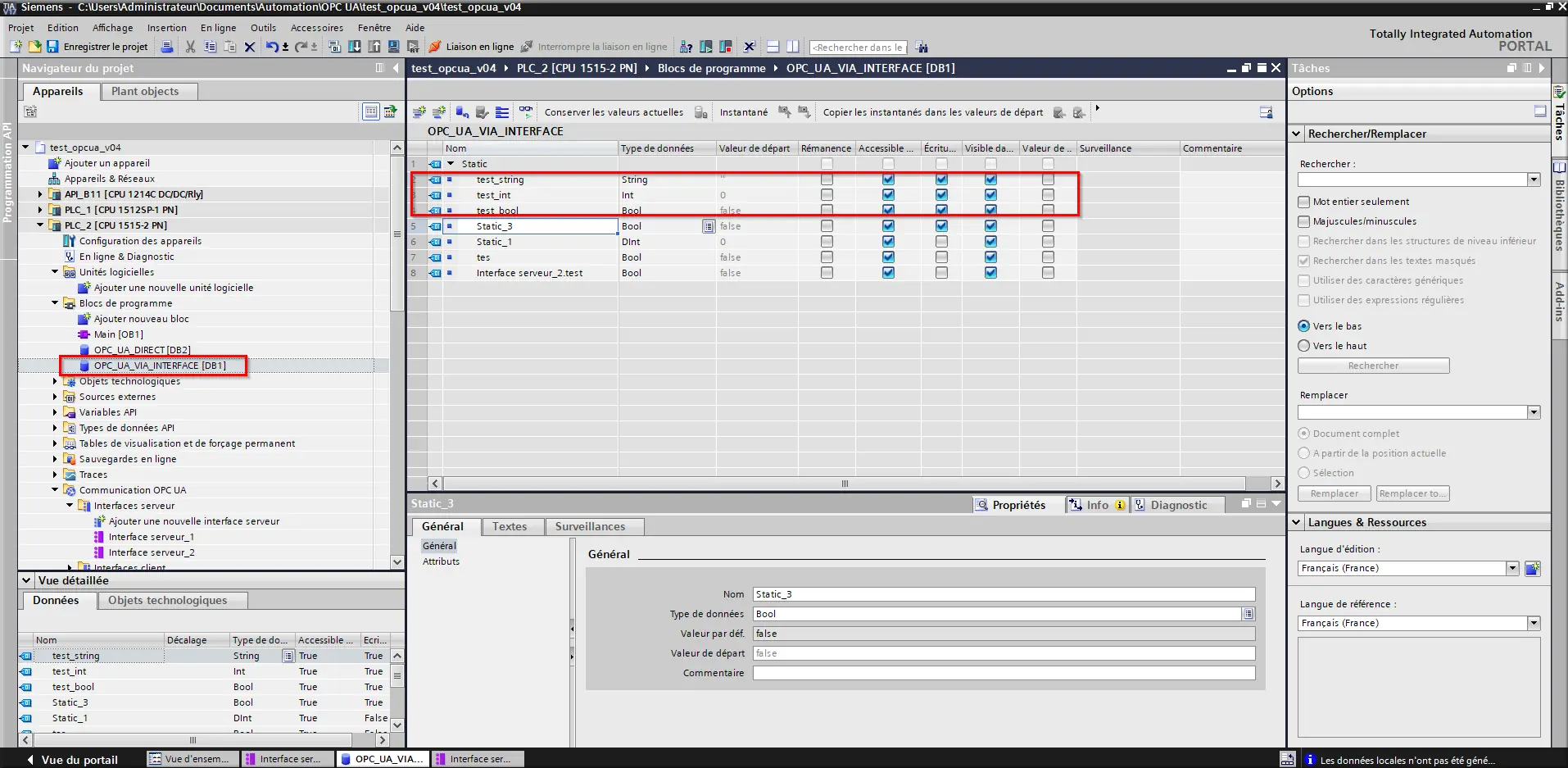Image resolution: width=1568 pixels, height=768 pixels.
Task: Click the insert row icon in DB toolbar
Action: pyautogui.click(x=419, y=112)
